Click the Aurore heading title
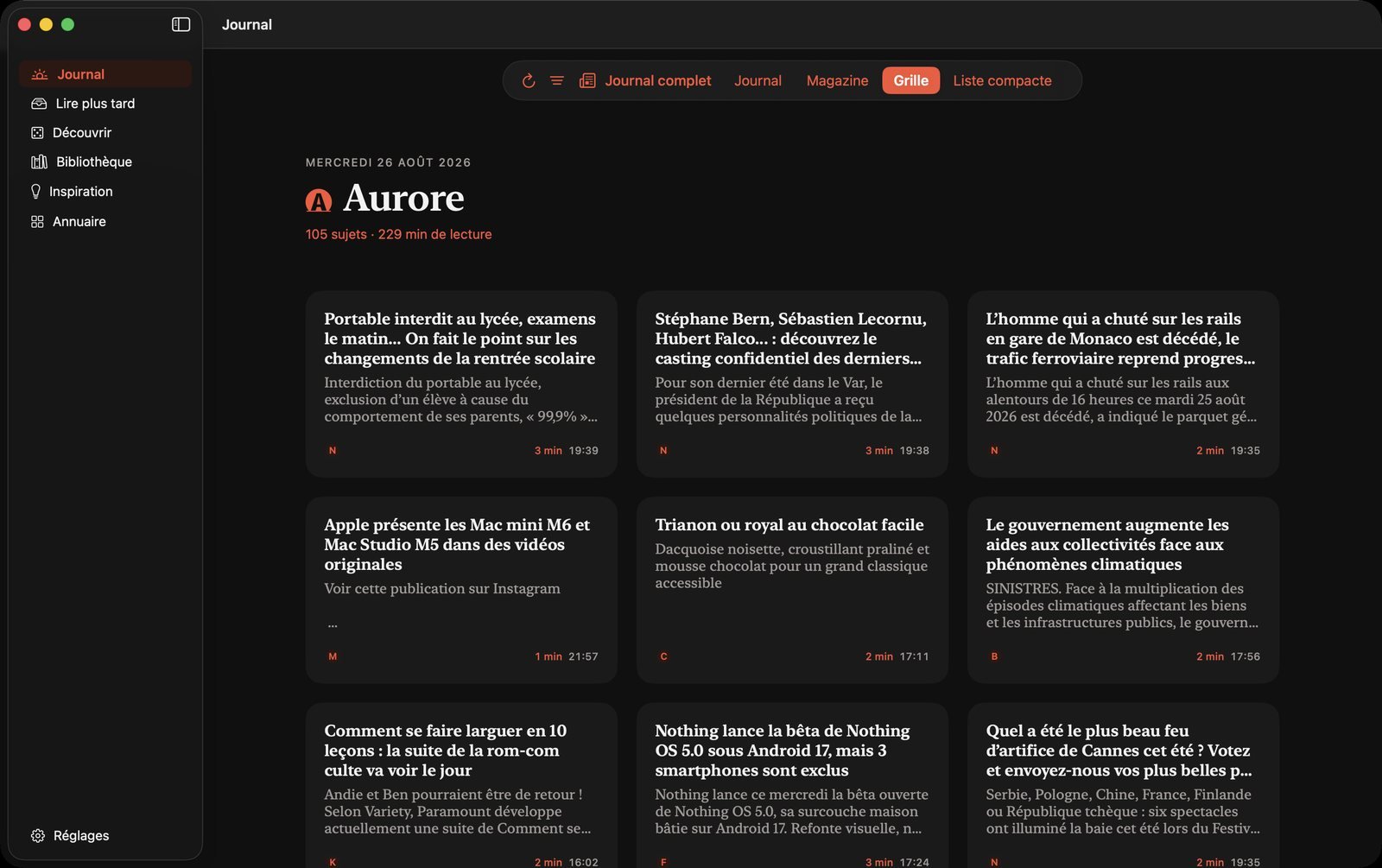Viewport: 1382px width, 868px height. coord(403,199)
